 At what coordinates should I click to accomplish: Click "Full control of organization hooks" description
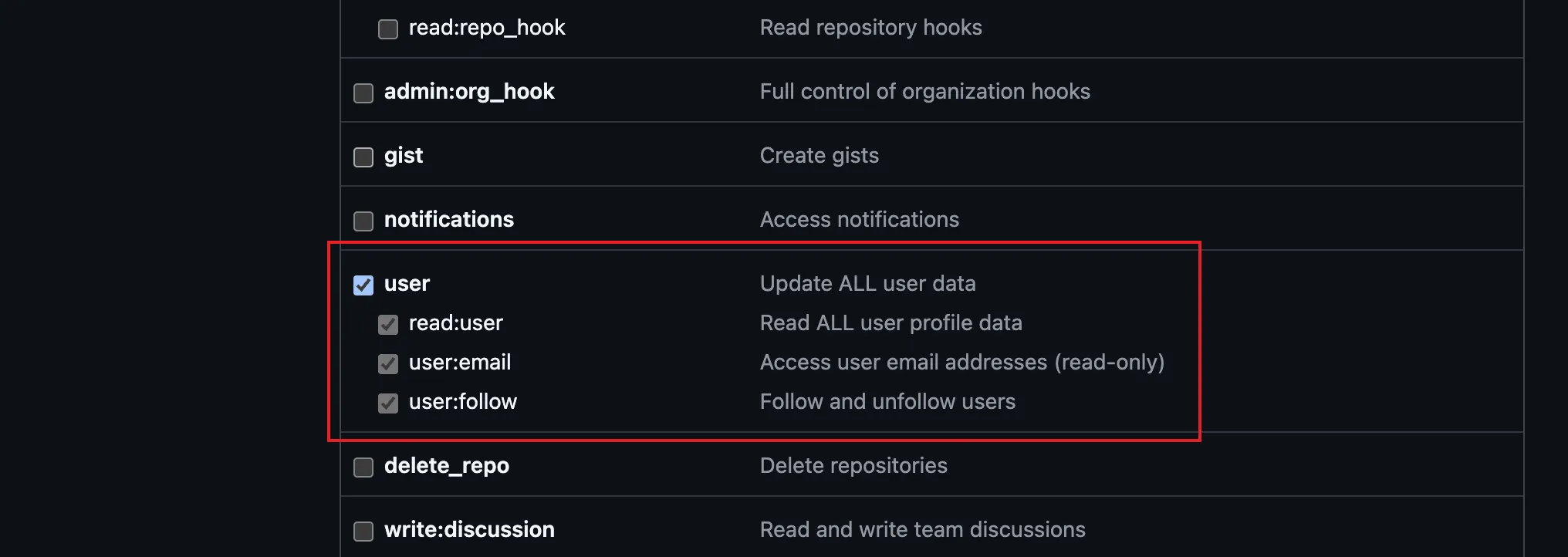click(x=924, y=92)
